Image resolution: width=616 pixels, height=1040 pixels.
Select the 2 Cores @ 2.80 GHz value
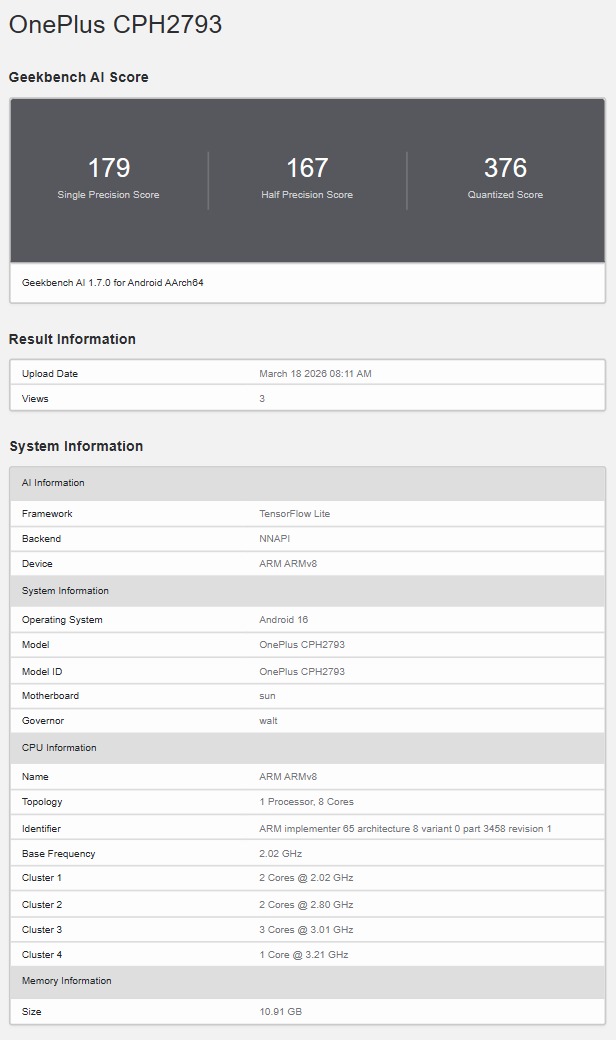tap(306, 905)
